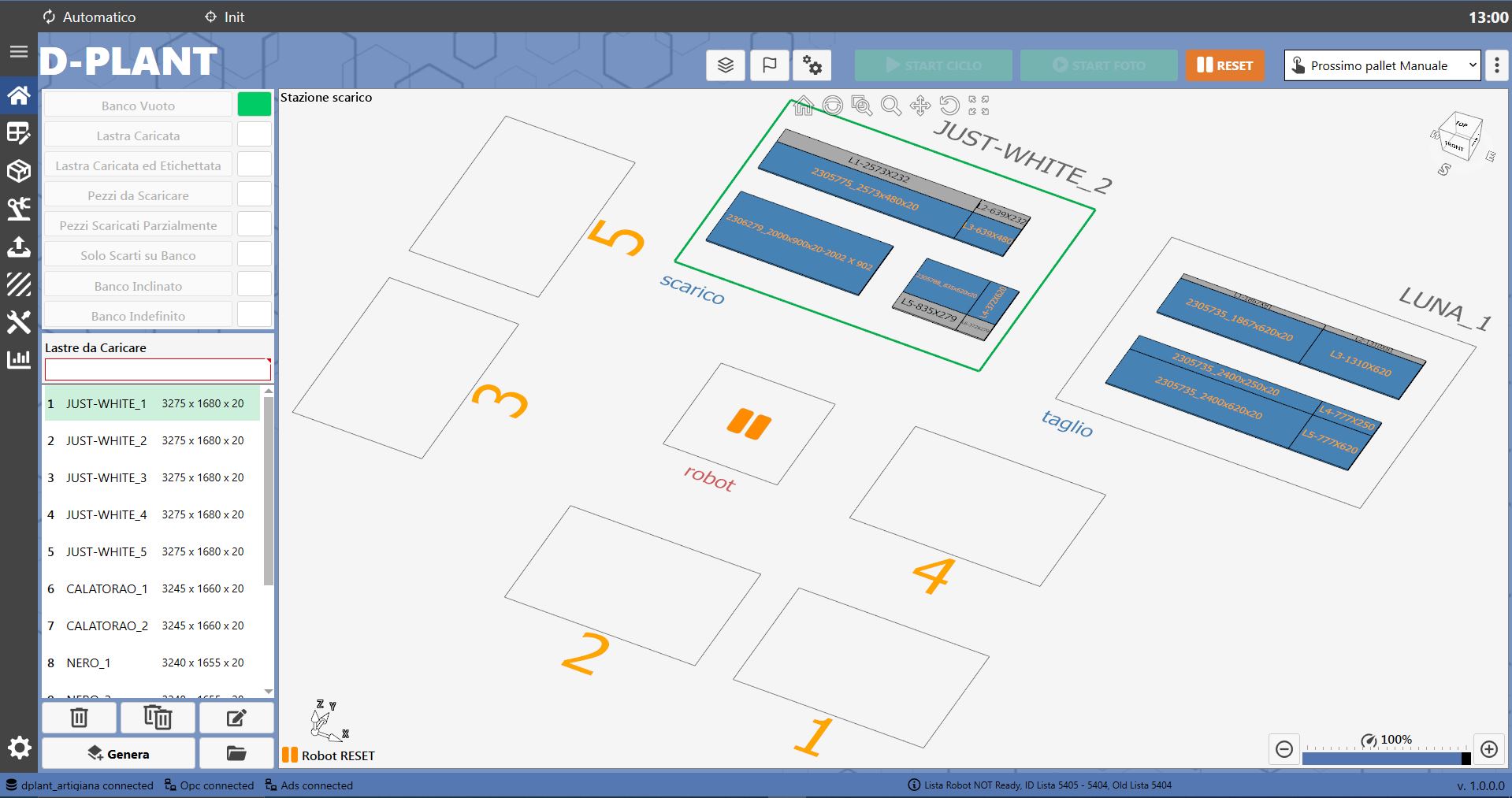Open the robot arm sidebar icon
The image size is (1512, 798).
coord(18,209)
